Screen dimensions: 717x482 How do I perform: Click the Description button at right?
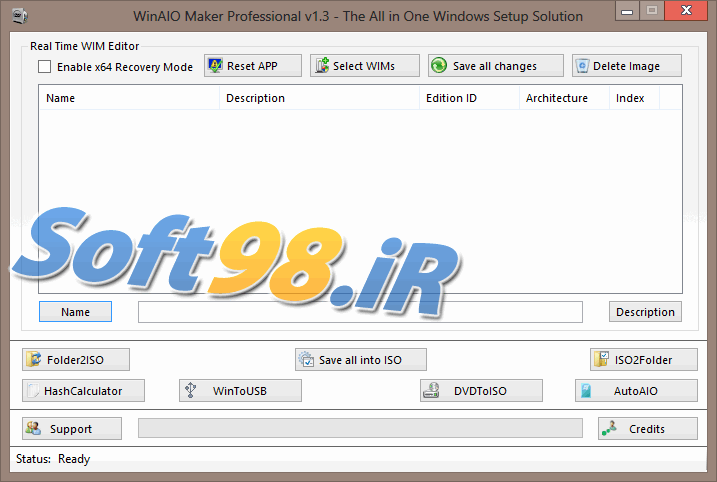pos(645,312)
